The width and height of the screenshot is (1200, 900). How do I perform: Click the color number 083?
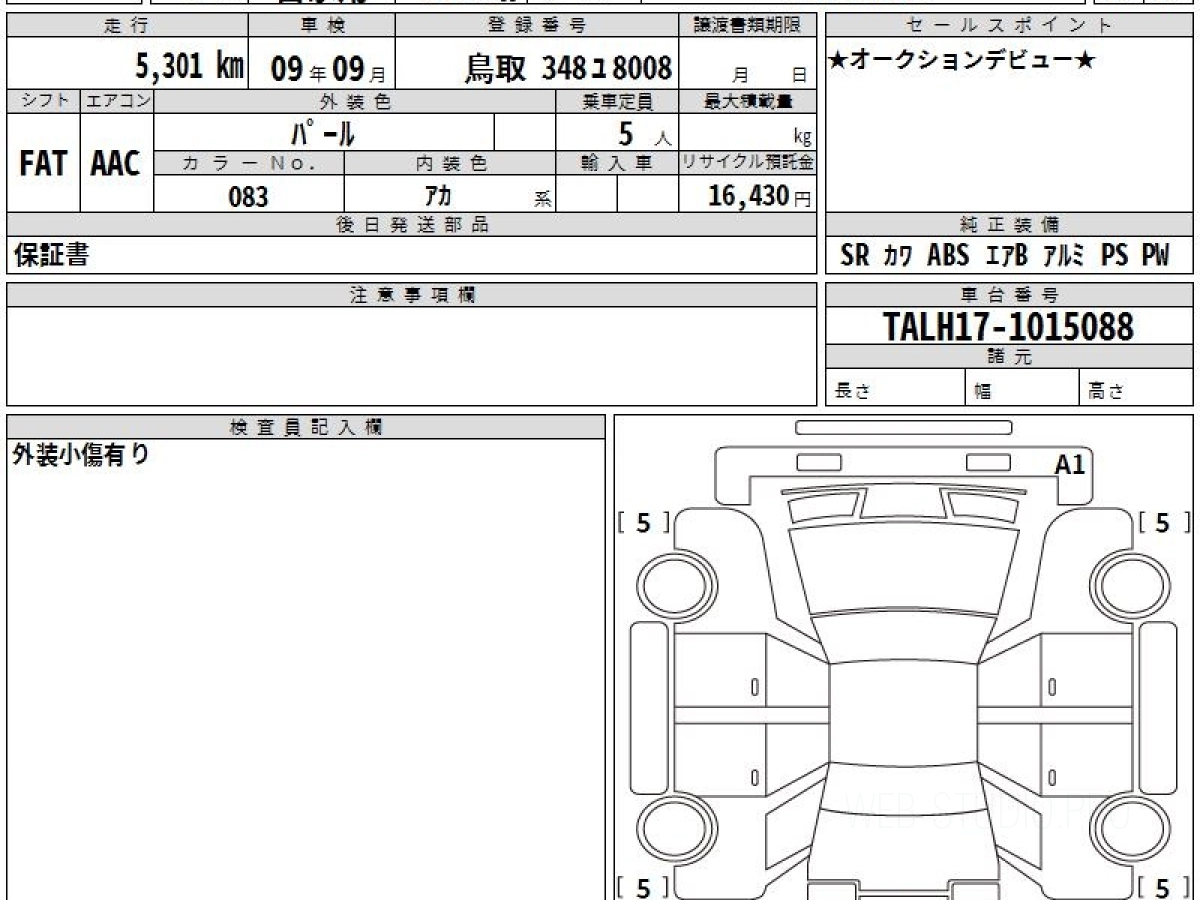point(248,197)
